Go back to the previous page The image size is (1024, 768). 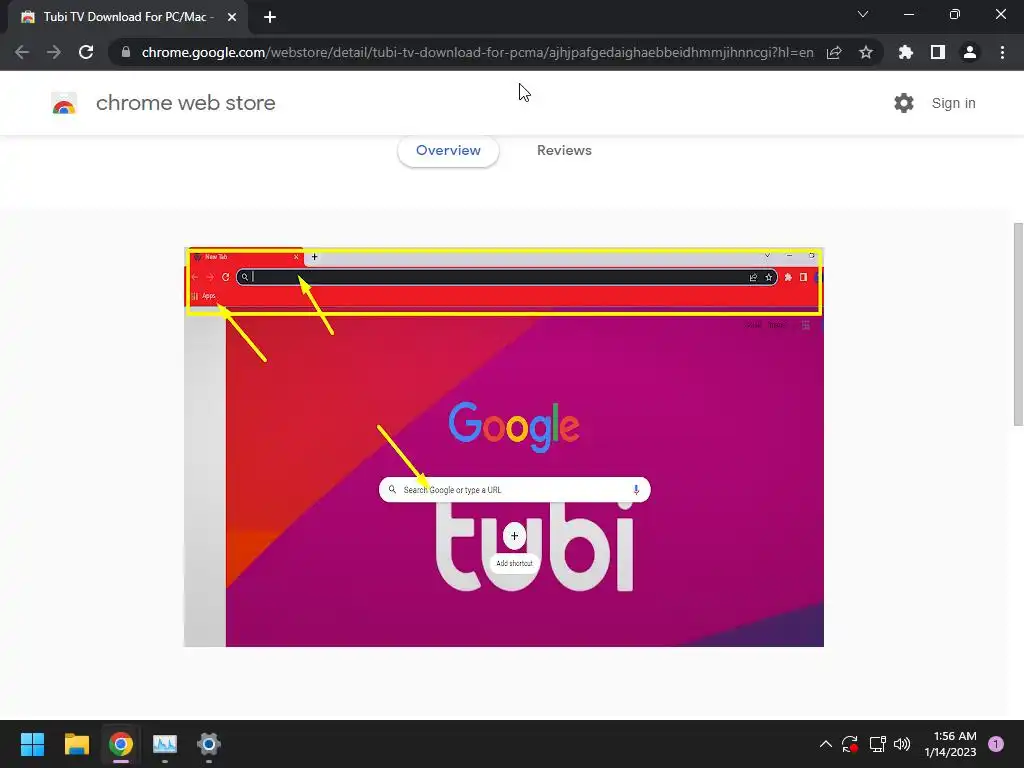click(22, 52)
